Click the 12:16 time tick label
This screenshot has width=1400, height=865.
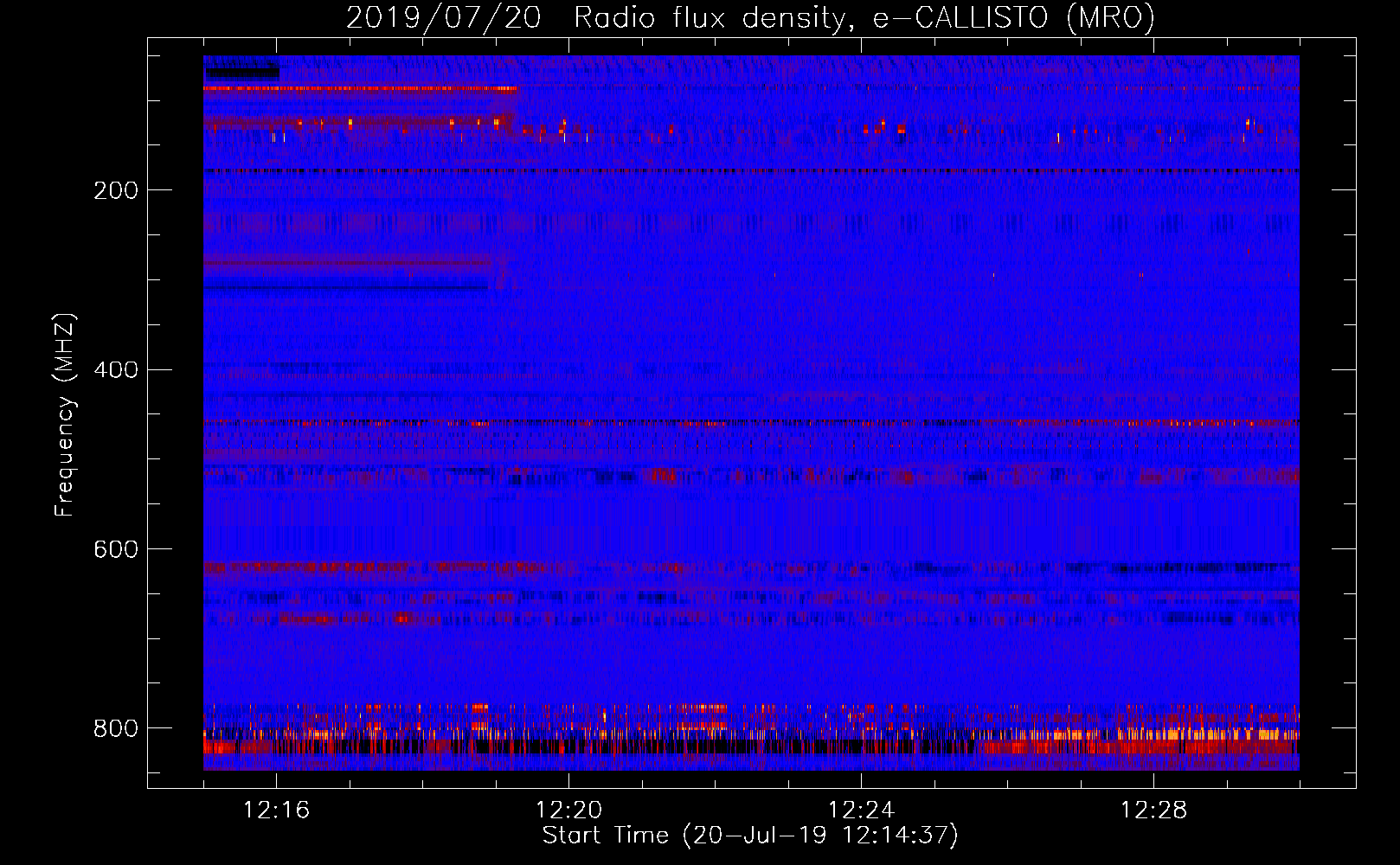pyautogui.click(x=276, y=811)
